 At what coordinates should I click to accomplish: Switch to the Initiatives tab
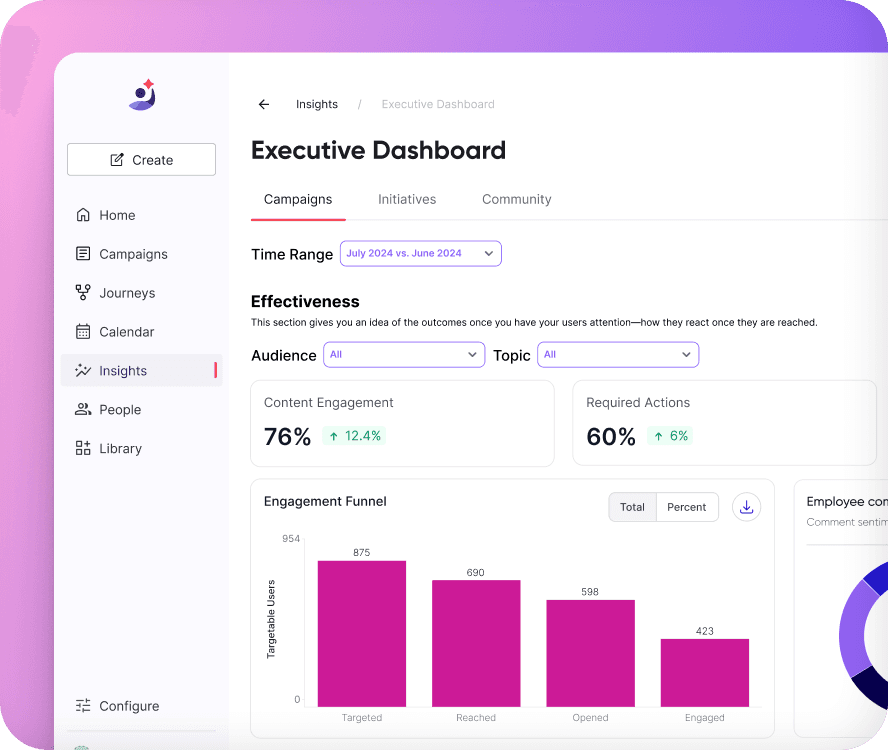(407, 199)
